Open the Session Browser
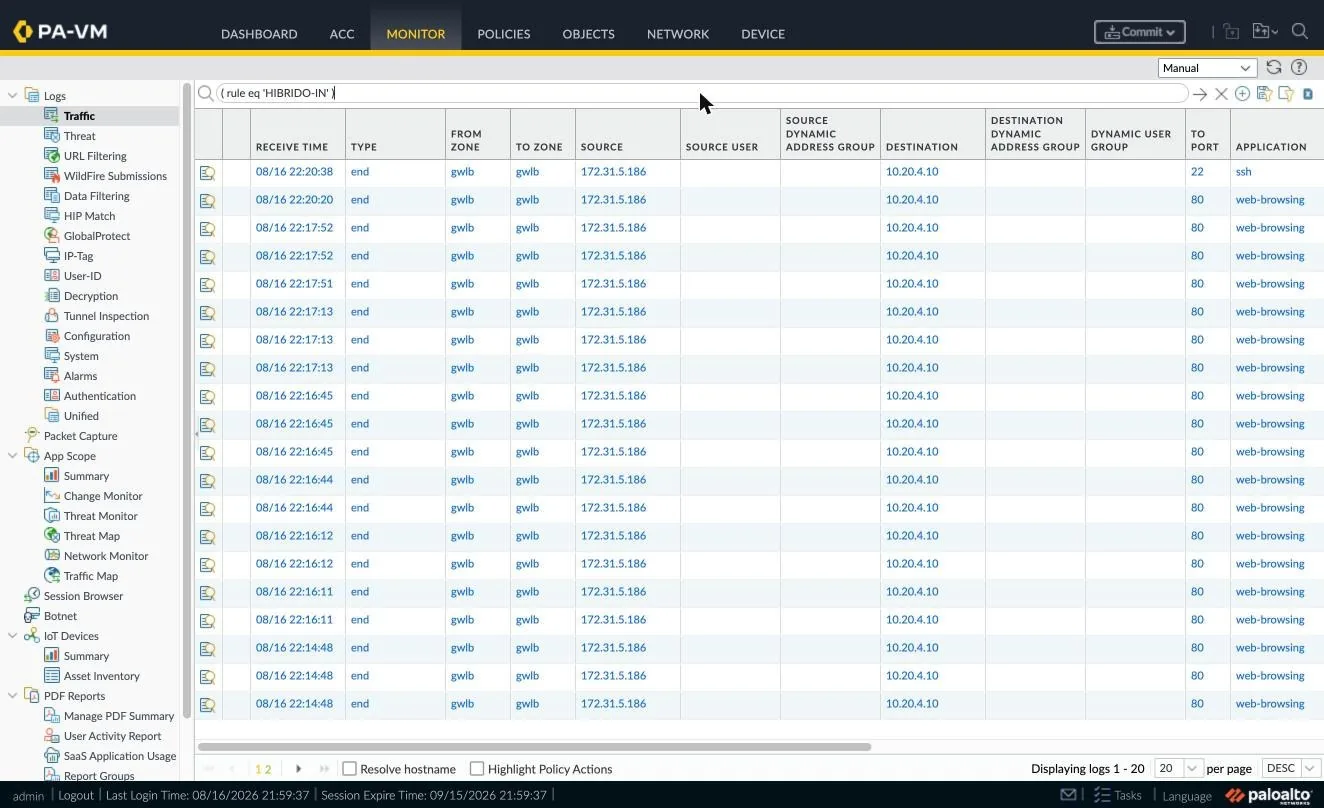The image size is (1324, 808). point(83,596)
